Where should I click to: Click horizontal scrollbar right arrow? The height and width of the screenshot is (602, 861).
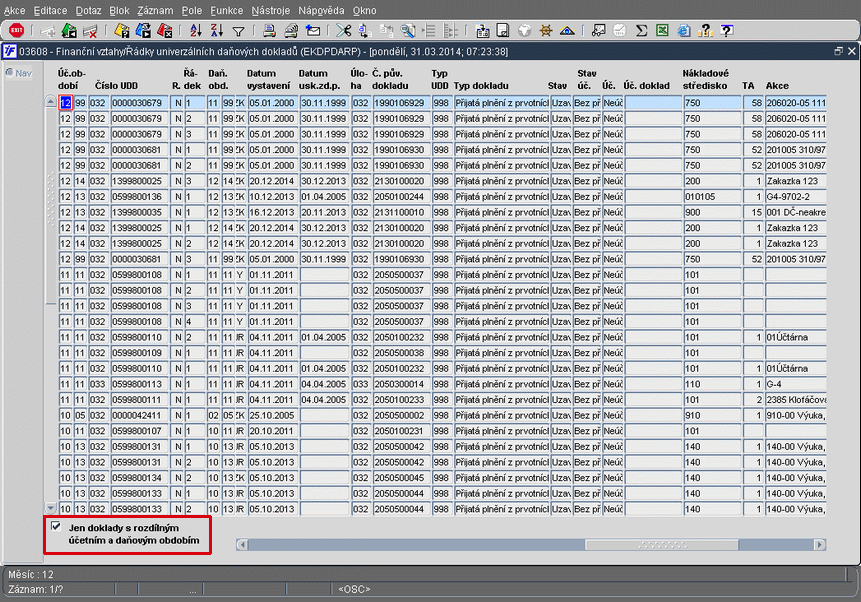click(x=820, y=545)
